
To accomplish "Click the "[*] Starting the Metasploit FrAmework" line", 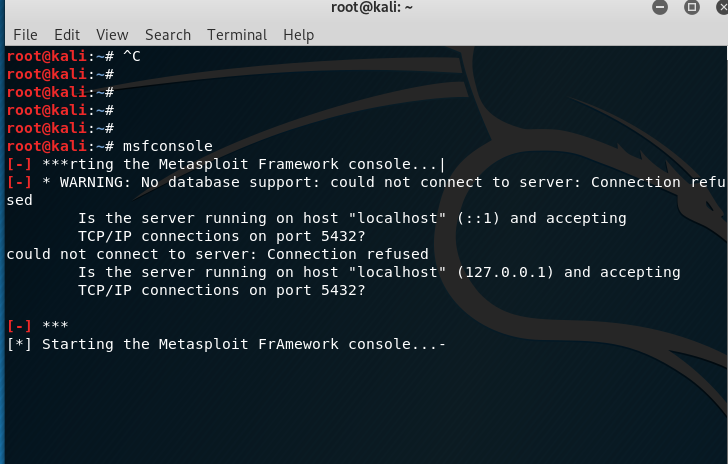I will pos(225,344).
